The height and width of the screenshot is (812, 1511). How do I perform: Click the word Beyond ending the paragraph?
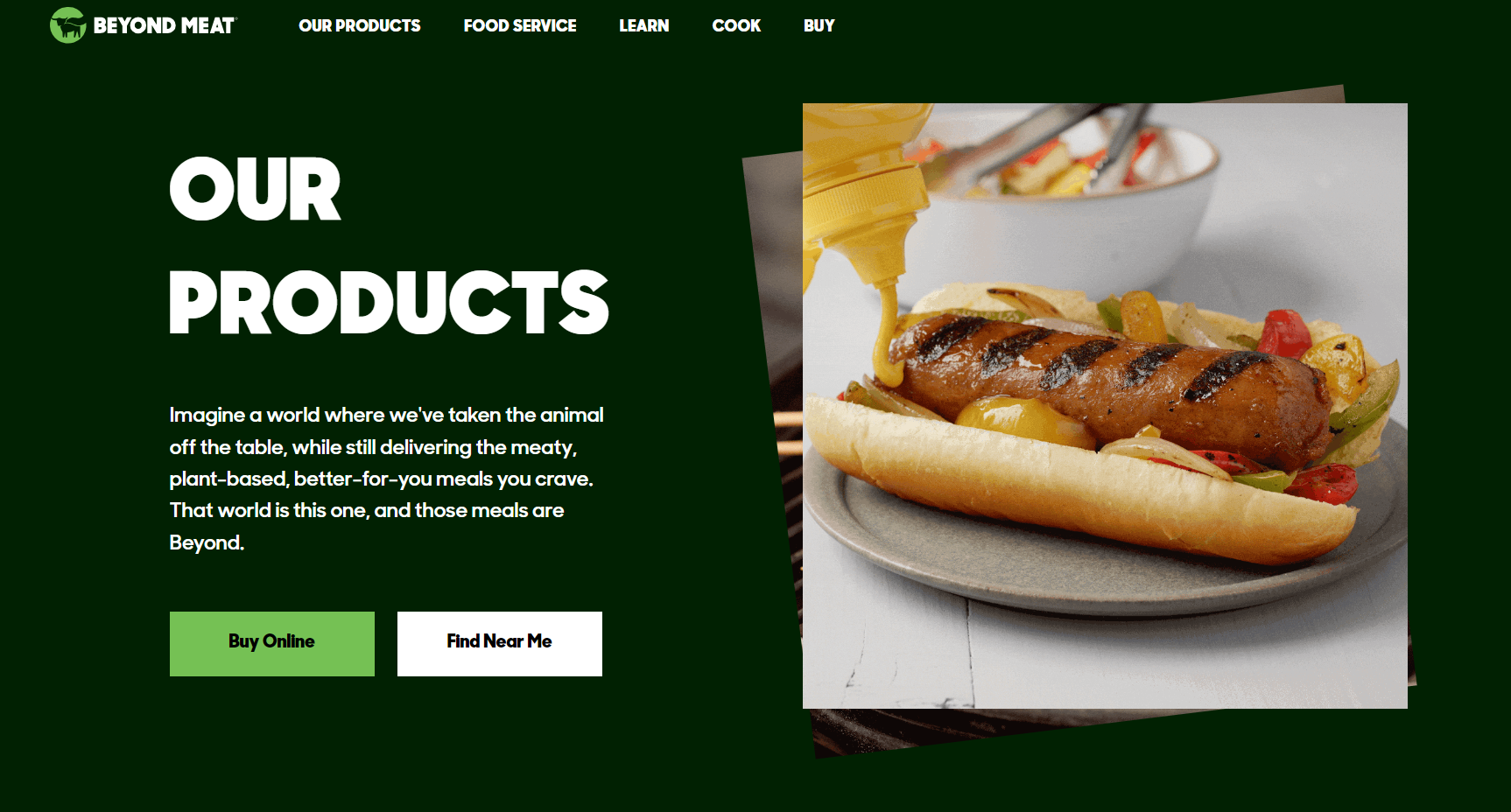coord(205,542)
